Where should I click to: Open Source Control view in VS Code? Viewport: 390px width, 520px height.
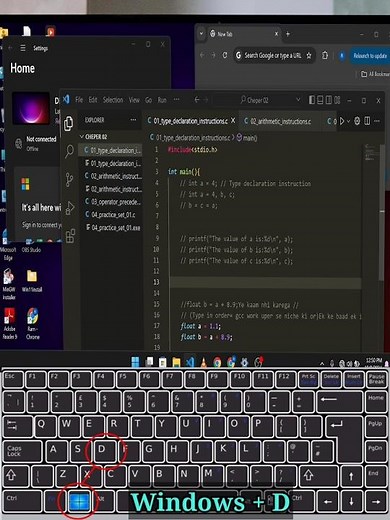[x=69, y=180]
